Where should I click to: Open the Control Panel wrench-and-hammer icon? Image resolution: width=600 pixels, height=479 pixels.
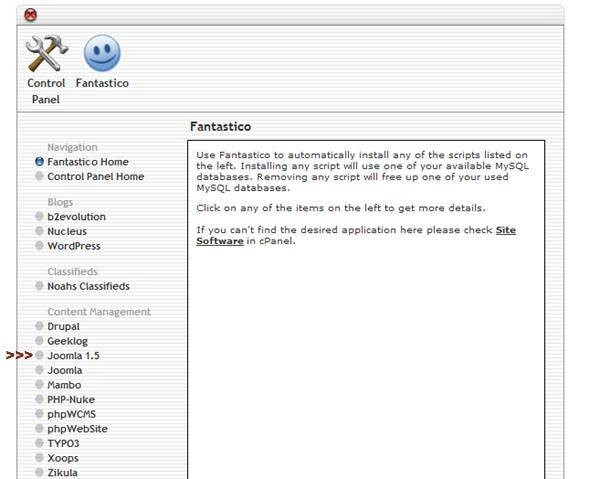click(46, 53)
